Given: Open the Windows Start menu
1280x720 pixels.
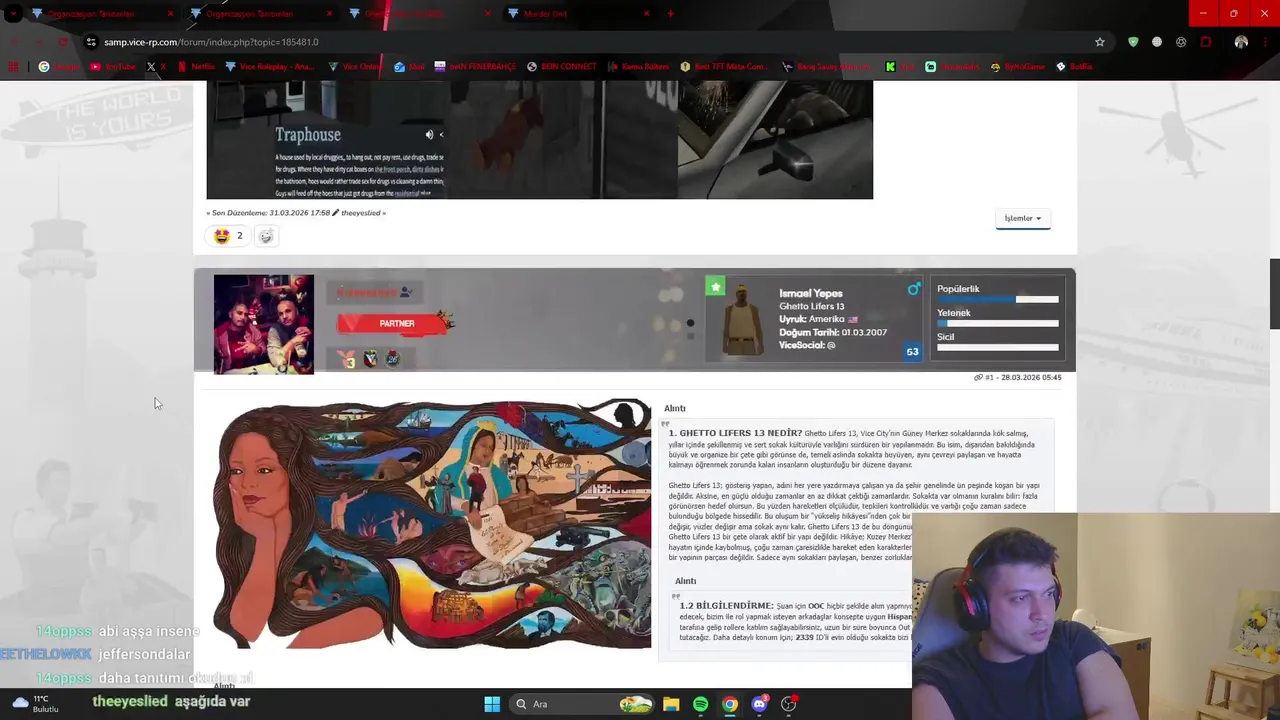Looking at the screenshot, I should [491, 704].
